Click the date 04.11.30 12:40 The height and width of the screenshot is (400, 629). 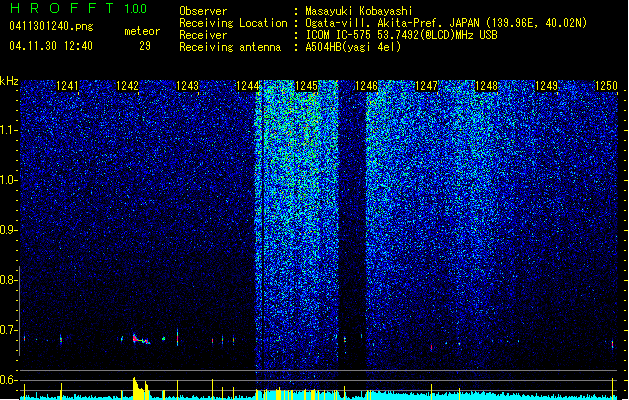(51, 46)
